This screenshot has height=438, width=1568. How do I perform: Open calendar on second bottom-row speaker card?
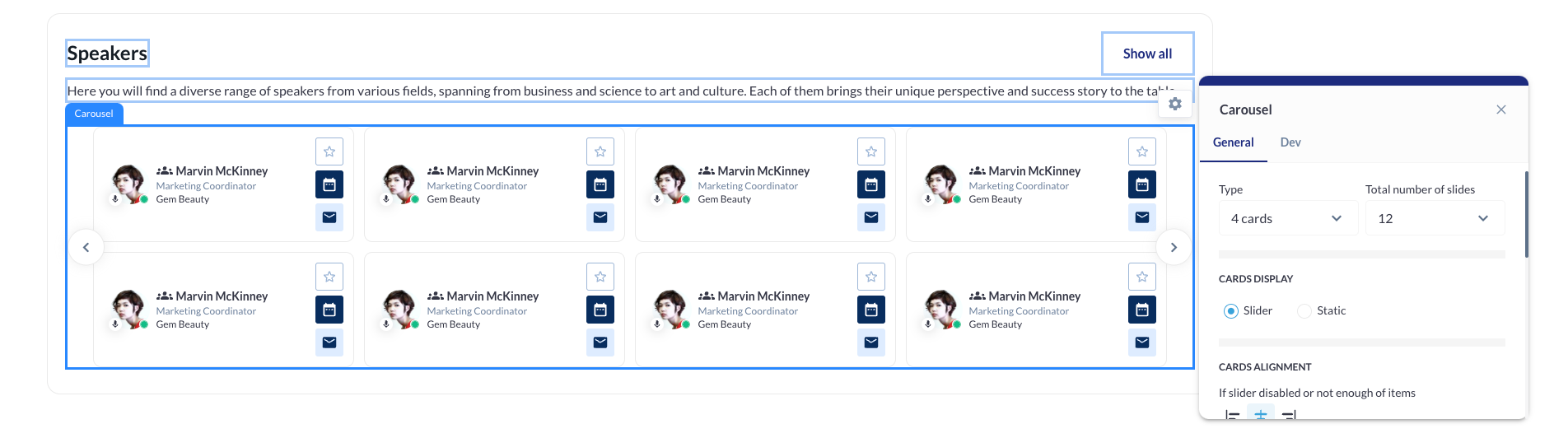pos(600,310)
